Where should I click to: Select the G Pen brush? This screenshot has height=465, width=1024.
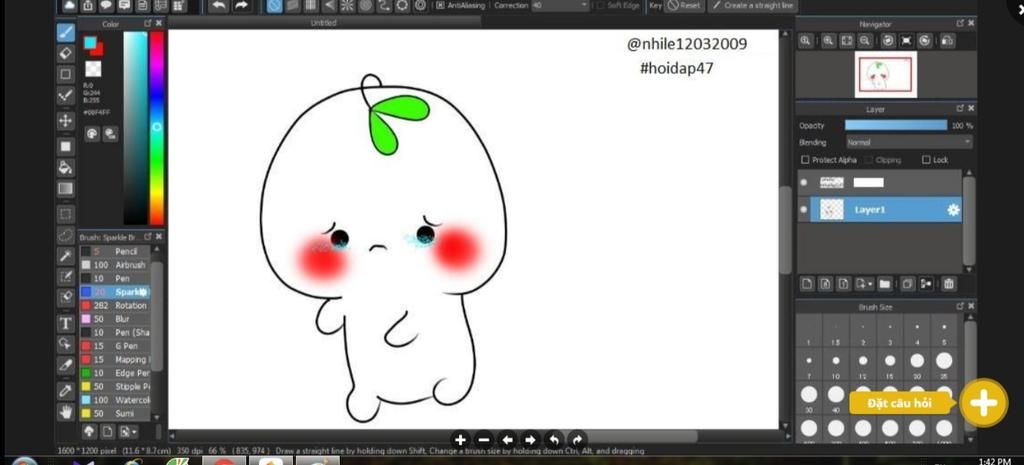point(115,346)
